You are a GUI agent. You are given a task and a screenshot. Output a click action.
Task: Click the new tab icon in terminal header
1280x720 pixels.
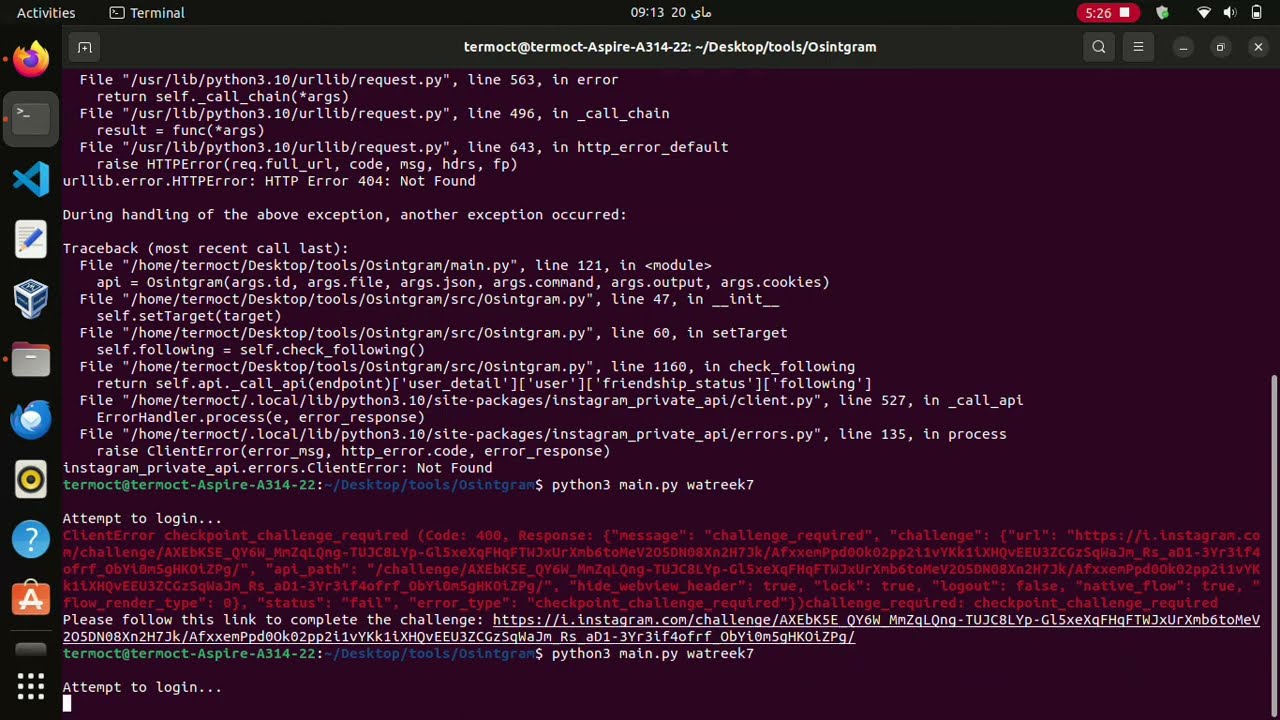[85, 47]
